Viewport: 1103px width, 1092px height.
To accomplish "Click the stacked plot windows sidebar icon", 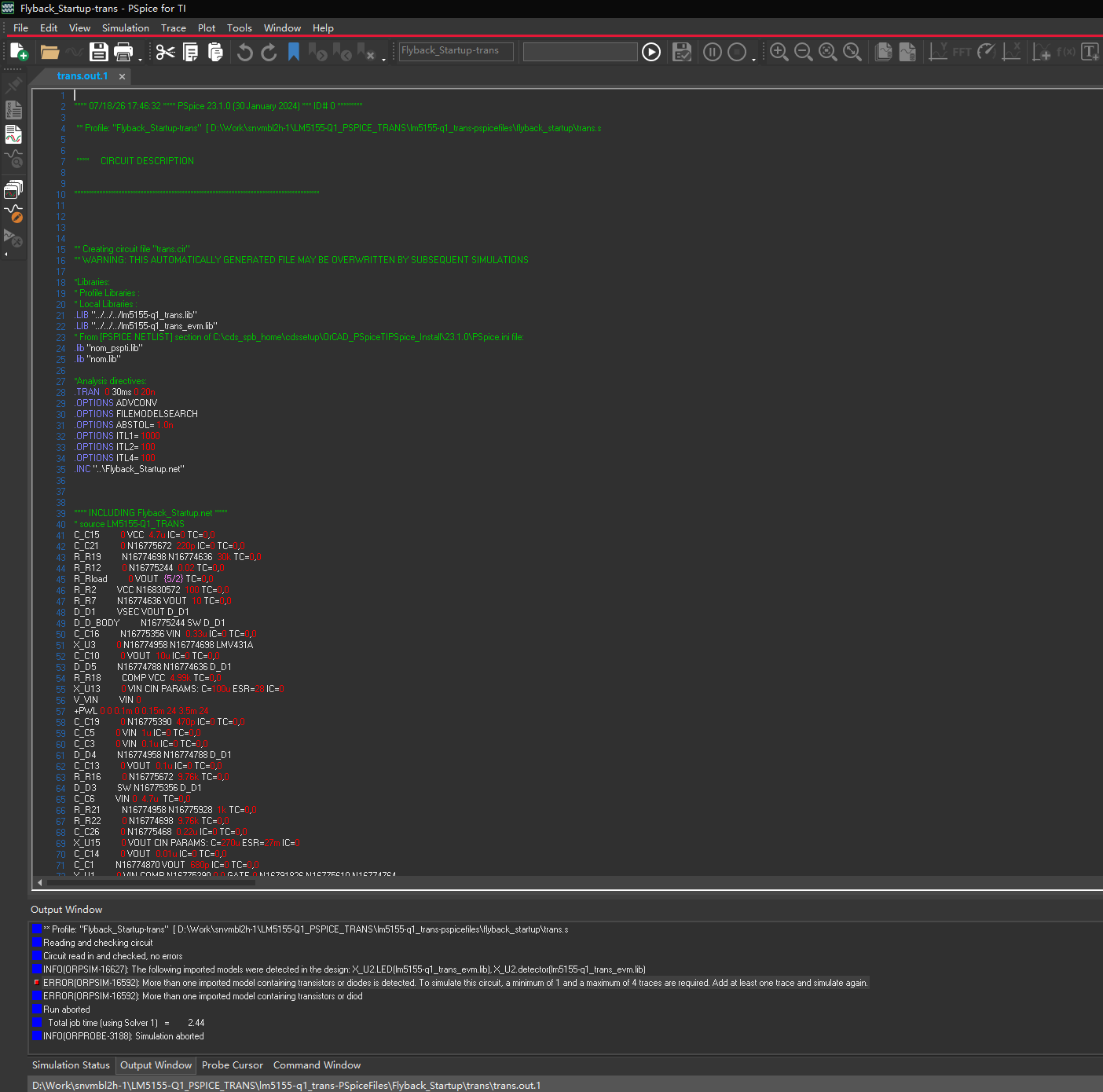I will point(13,189).
